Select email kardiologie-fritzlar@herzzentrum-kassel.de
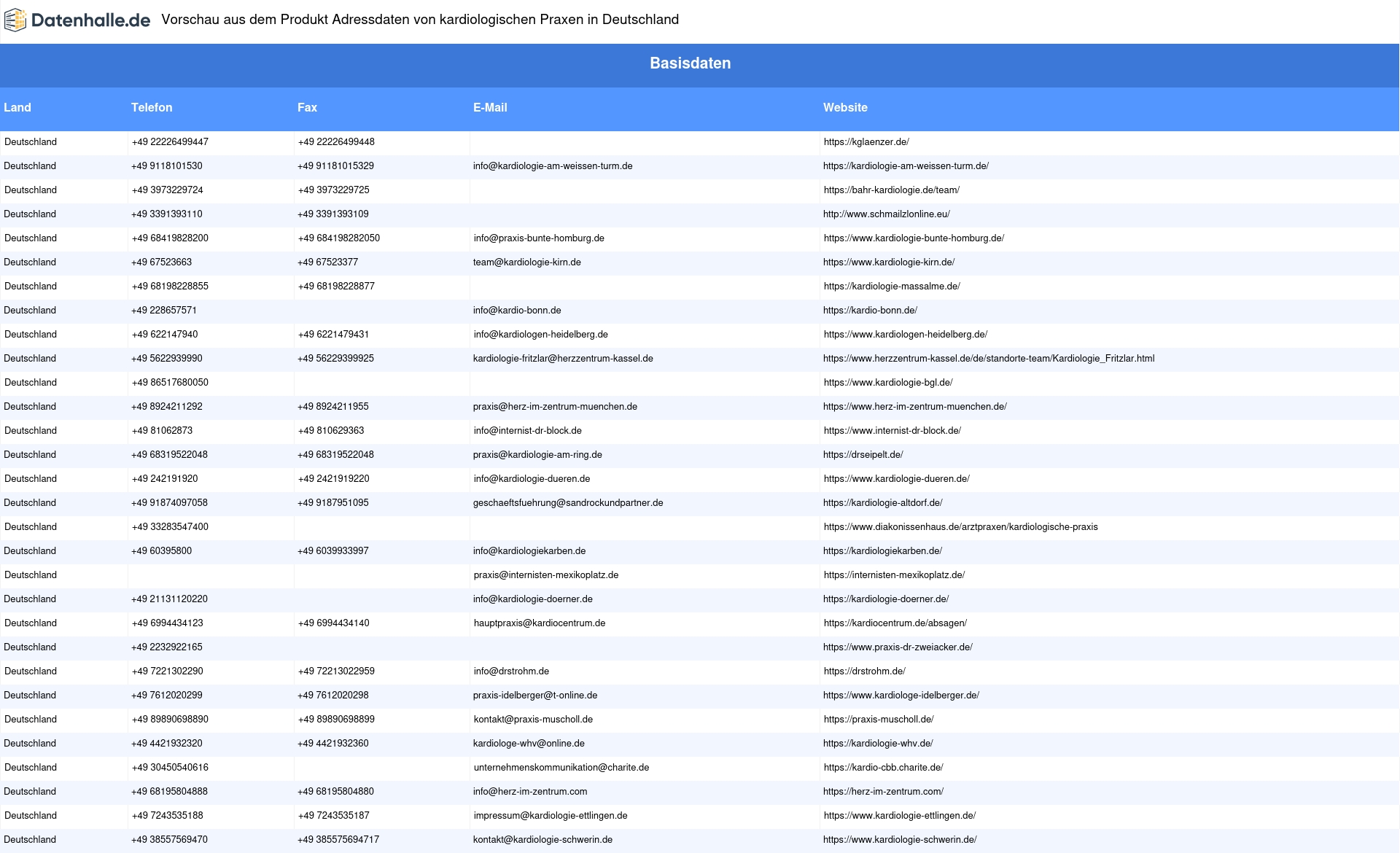This screenshot has height=853, width=1400. [563, 359]
